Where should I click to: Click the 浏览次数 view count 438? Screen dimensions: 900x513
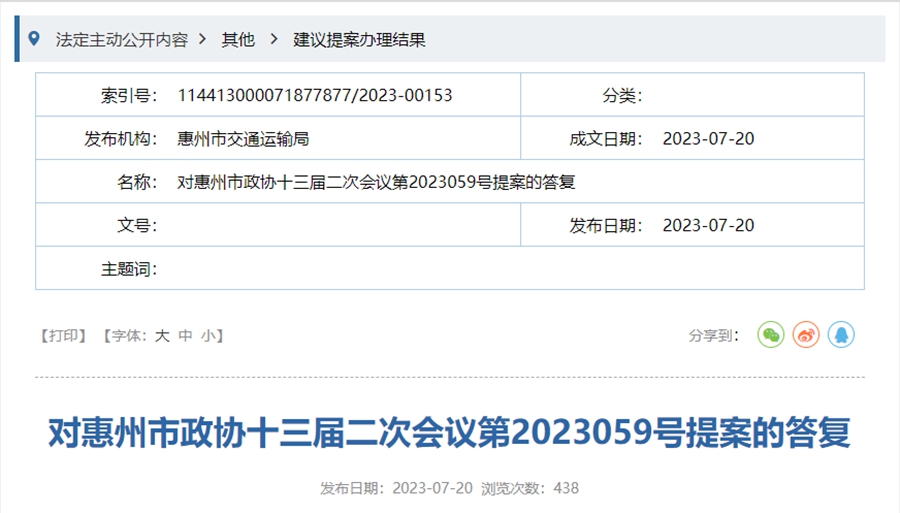[x=565, y=488]
